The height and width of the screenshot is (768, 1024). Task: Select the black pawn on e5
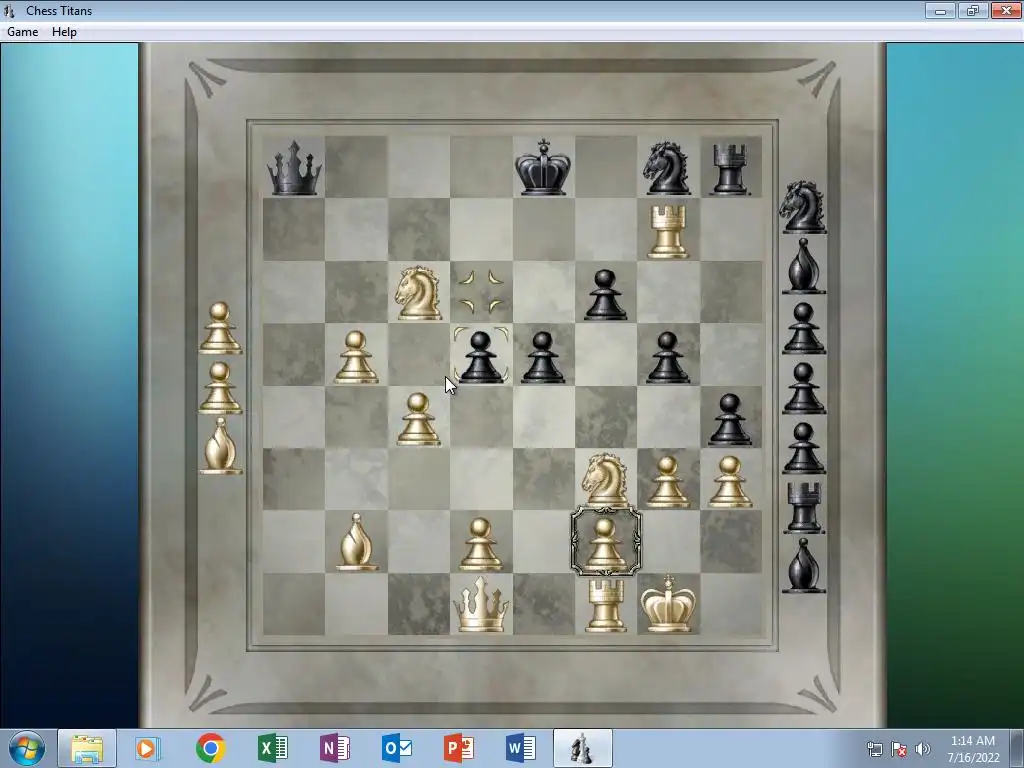point(543,357)
